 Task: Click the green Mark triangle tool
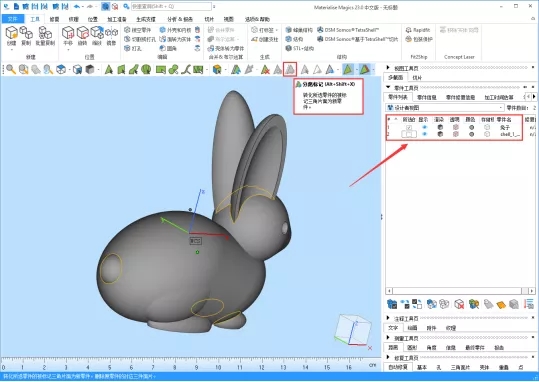pyautogui.click(x=109, y=69)
